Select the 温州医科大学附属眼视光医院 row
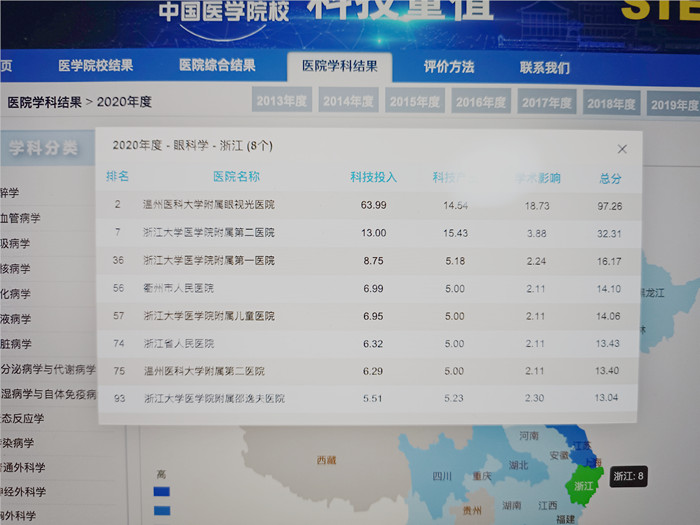 [x=208, y=205]
